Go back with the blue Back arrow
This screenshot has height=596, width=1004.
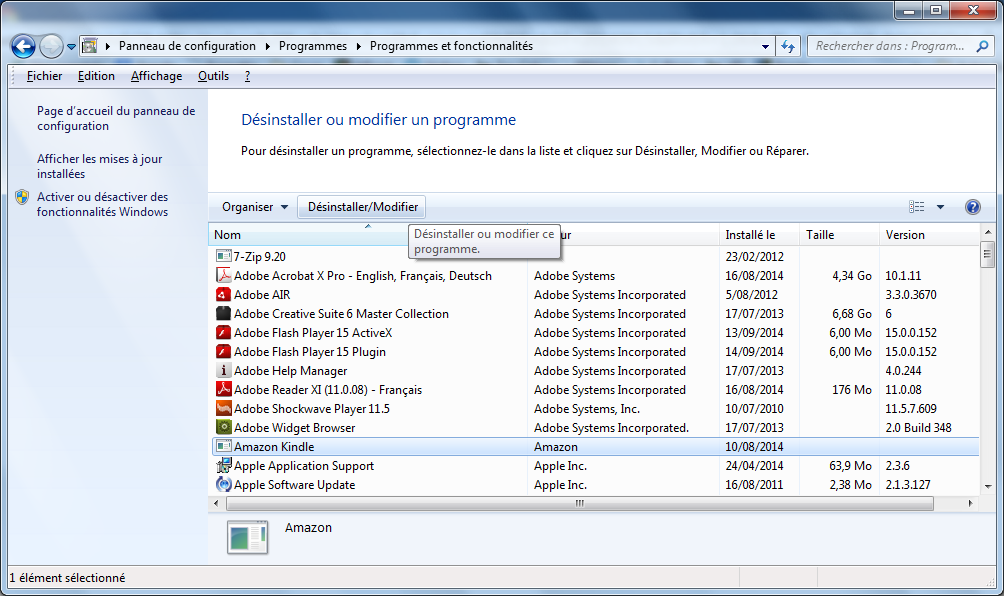tap(23, 46)
